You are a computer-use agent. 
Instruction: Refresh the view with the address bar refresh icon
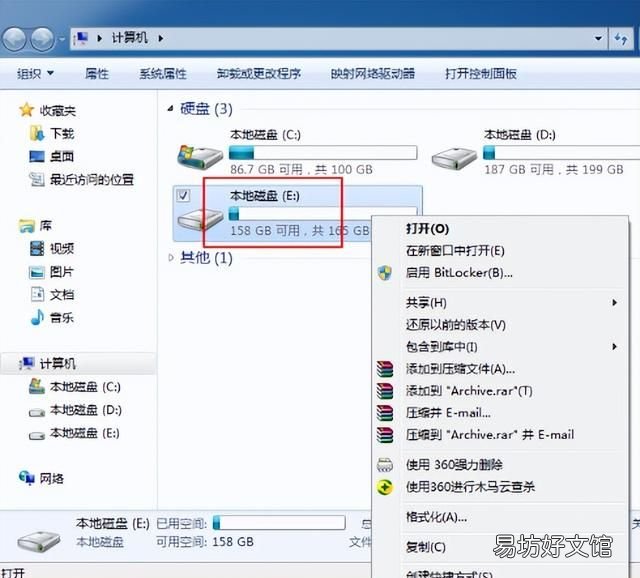click(621, 39)
